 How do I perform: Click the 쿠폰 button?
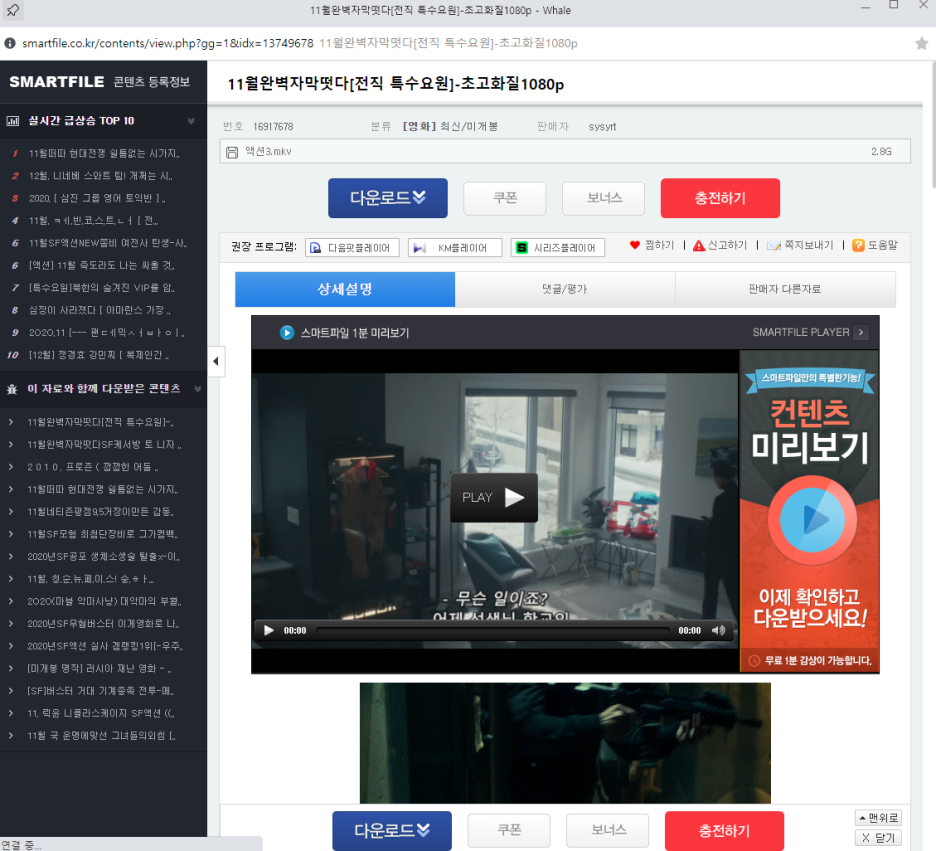coord(504,198)
